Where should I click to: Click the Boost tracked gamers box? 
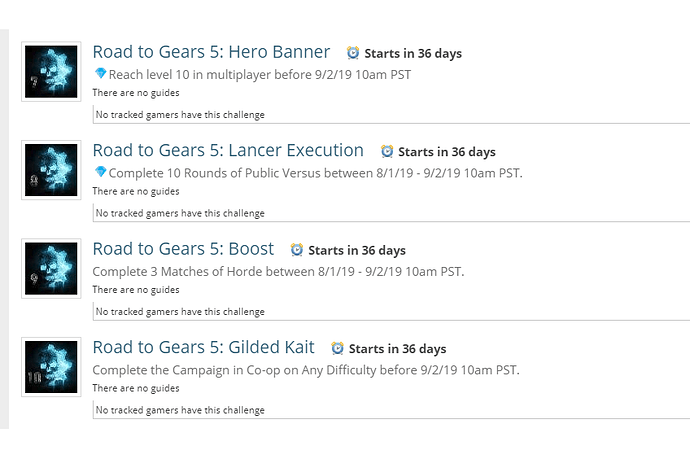click(x=390, y=311)
